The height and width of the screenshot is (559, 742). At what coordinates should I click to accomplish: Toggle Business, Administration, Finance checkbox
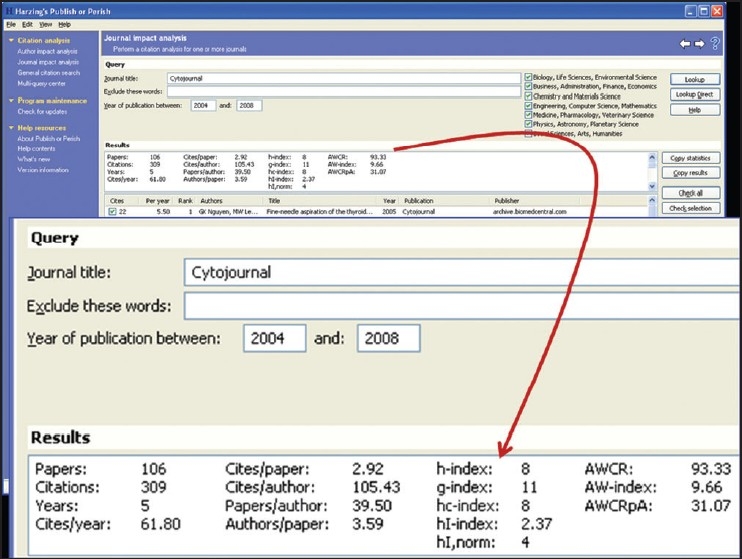(528, 87)
